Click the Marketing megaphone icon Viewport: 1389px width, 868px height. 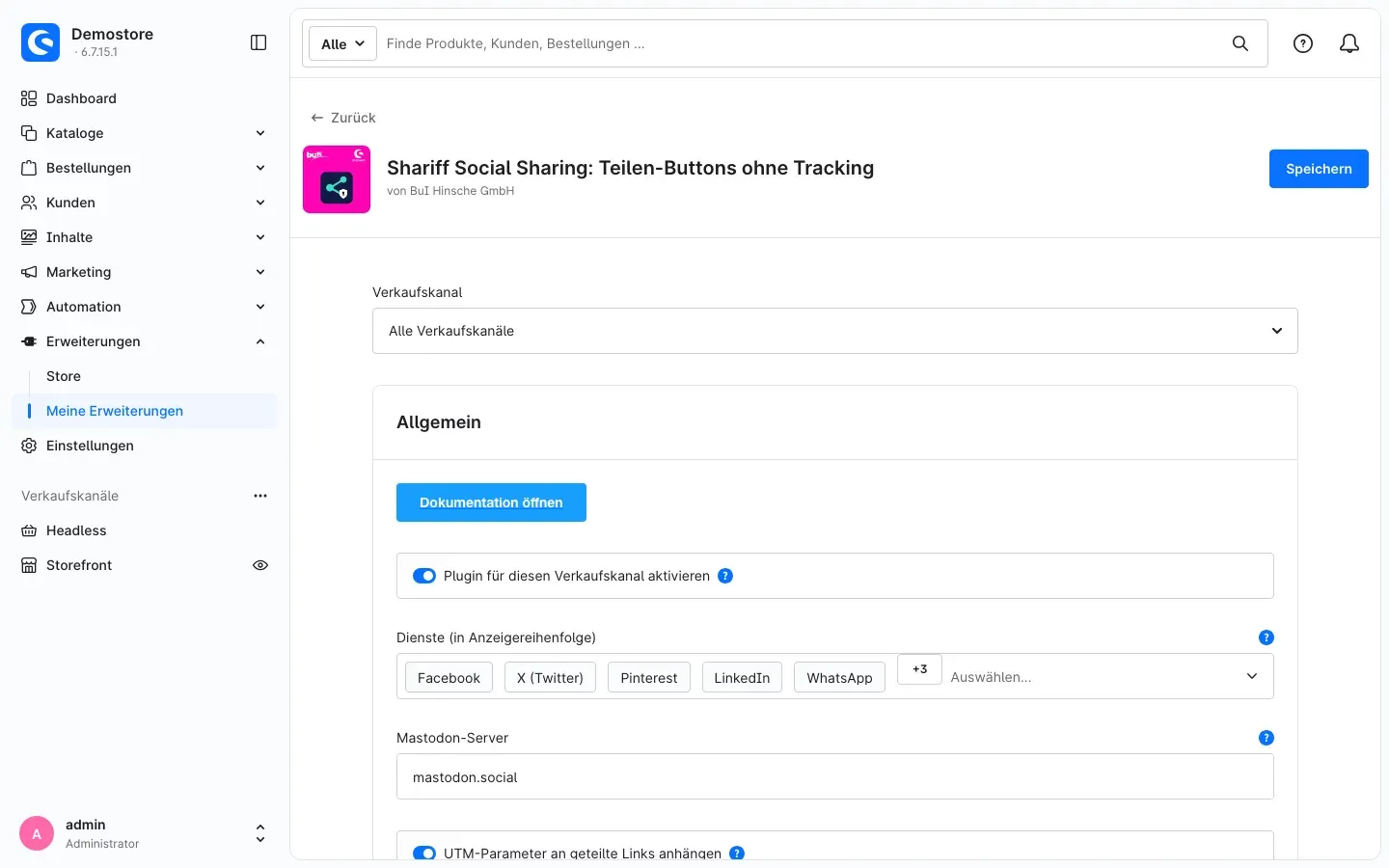coord(29,272)
